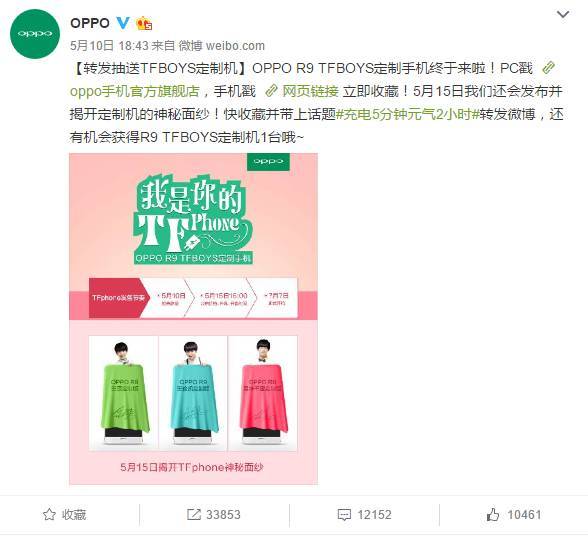This screenshot has width=588, height=537.
Task: Click the 微博 weibo.com source link
Action: pyautogui.click(x=222, y=46)
